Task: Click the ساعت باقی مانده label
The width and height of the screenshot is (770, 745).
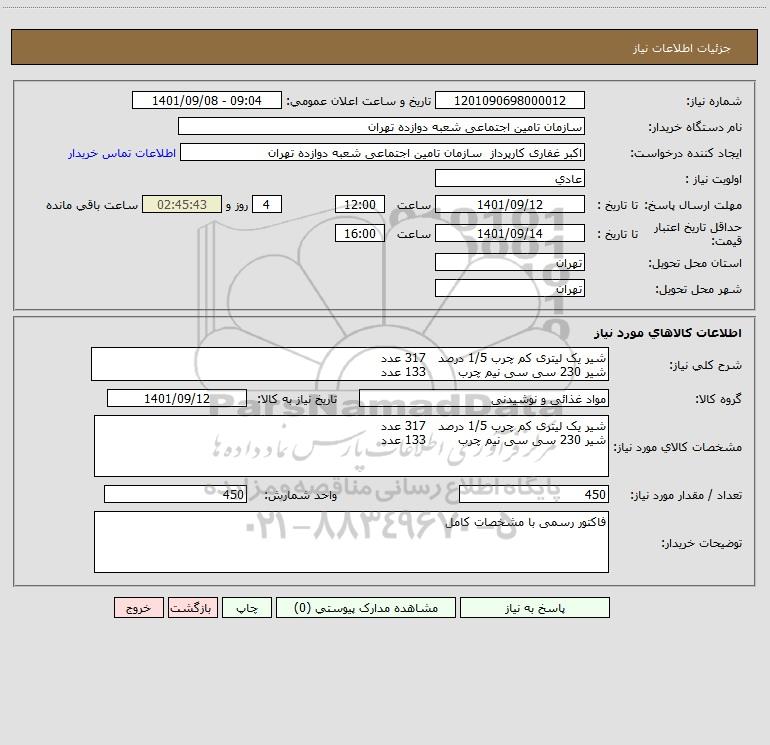Action: [92, 205]
